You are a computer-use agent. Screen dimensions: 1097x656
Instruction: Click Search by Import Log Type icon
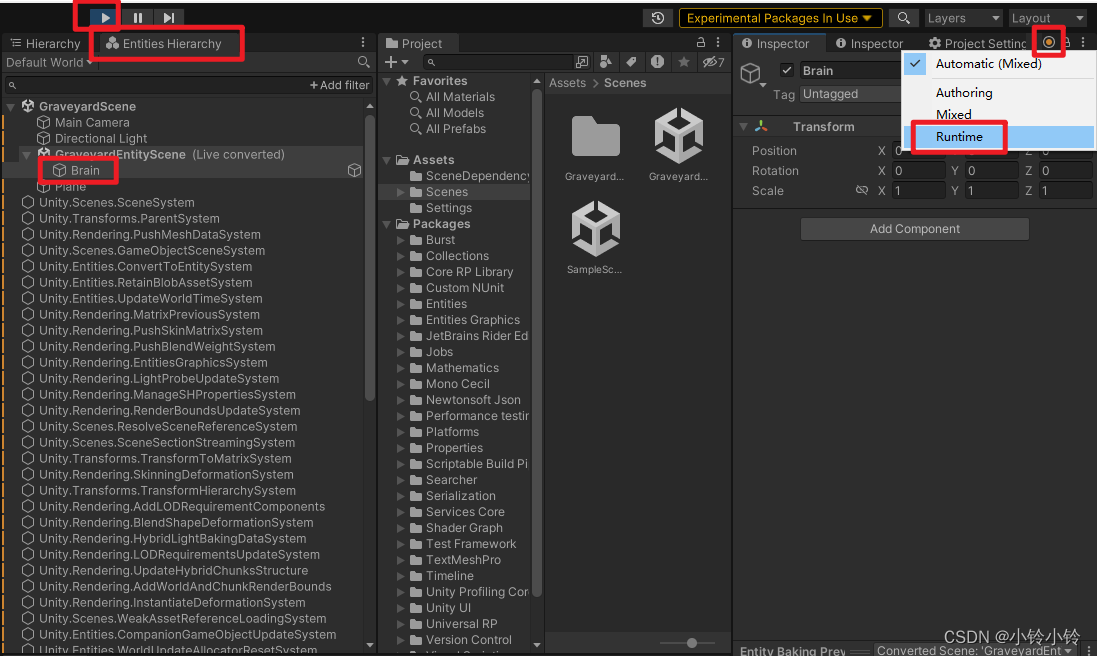(x=658, y=62)
